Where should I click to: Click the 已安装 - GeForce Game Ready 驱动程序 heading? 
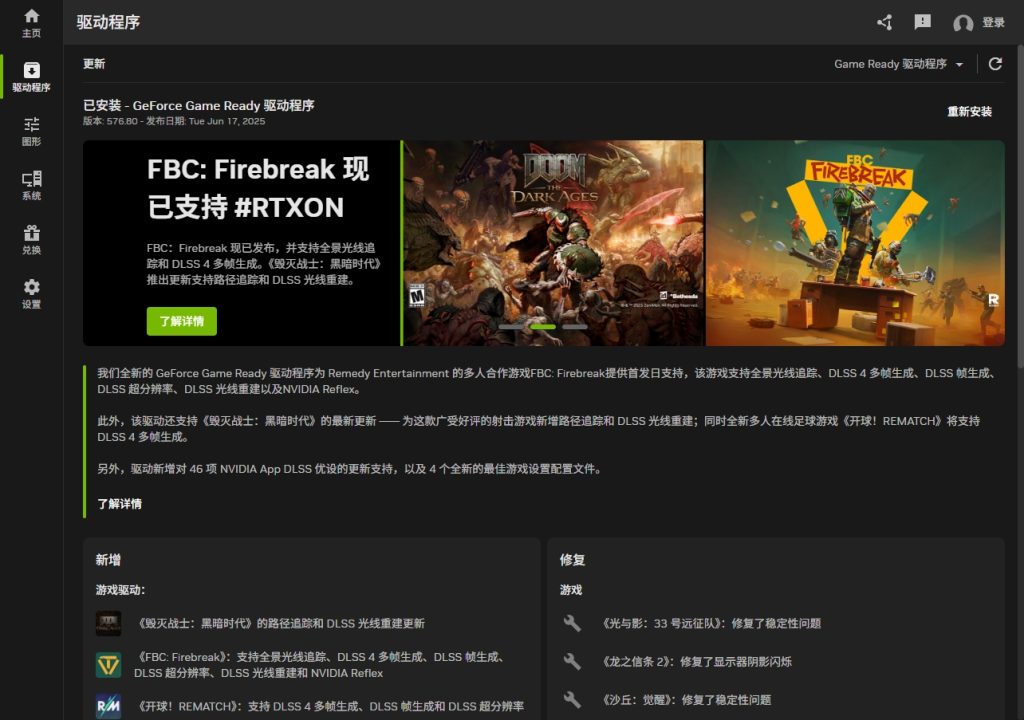point(199,106)
